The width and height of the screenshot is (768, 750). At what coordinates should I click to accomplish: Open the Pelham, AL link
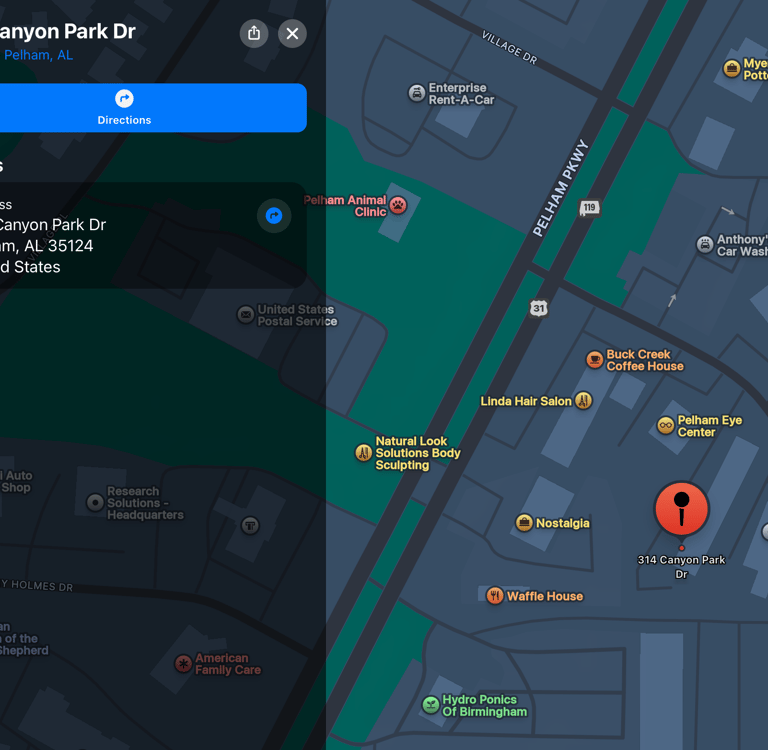(x=38, y=55)
